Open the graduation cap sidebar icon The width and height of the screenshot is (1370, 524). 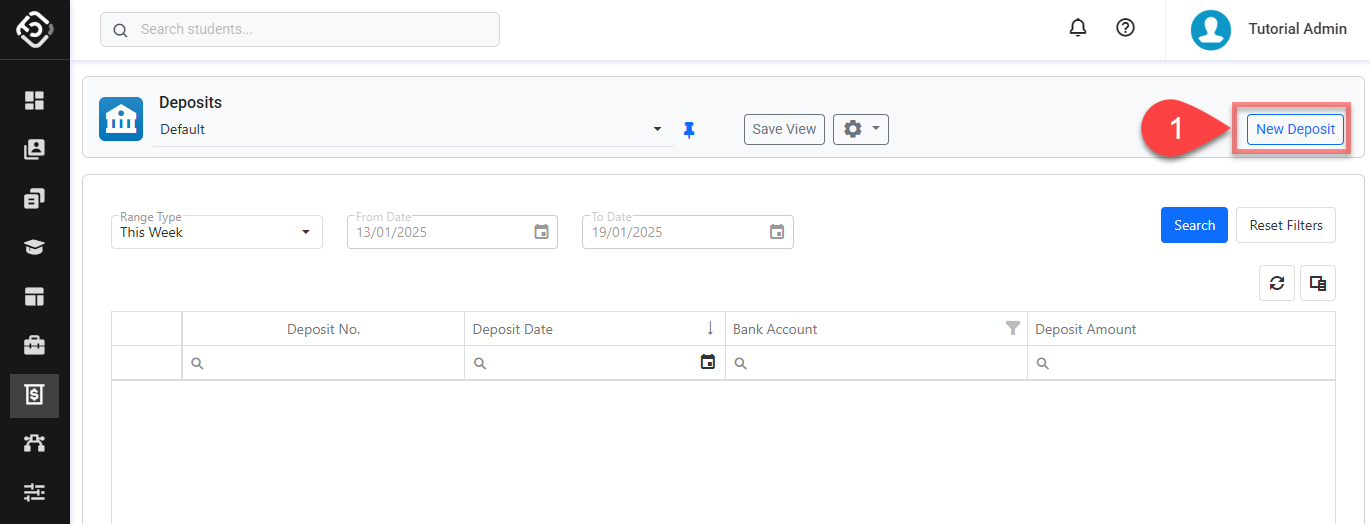pos(35,248)
